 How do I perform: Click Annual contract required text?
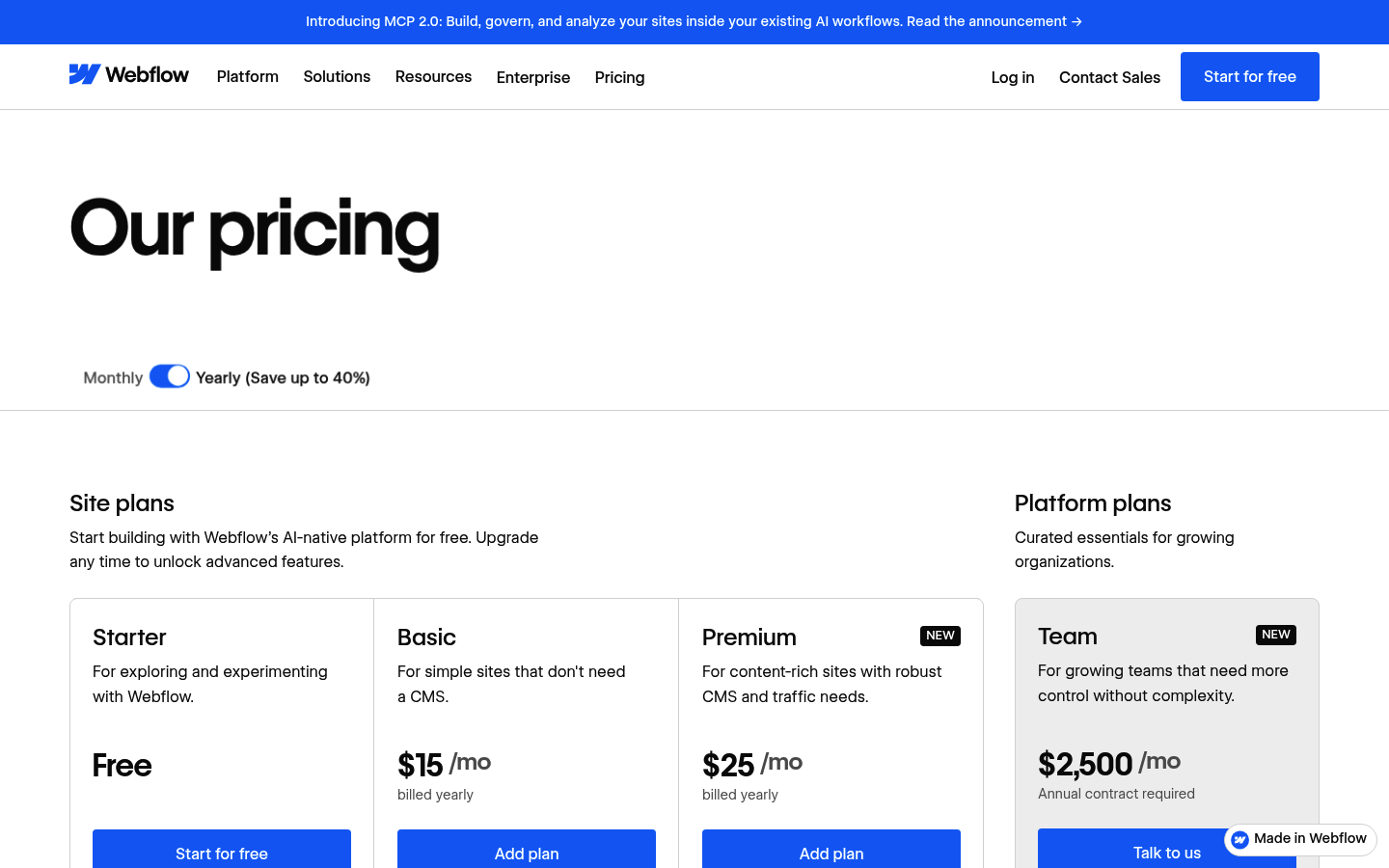point(1116,794)
